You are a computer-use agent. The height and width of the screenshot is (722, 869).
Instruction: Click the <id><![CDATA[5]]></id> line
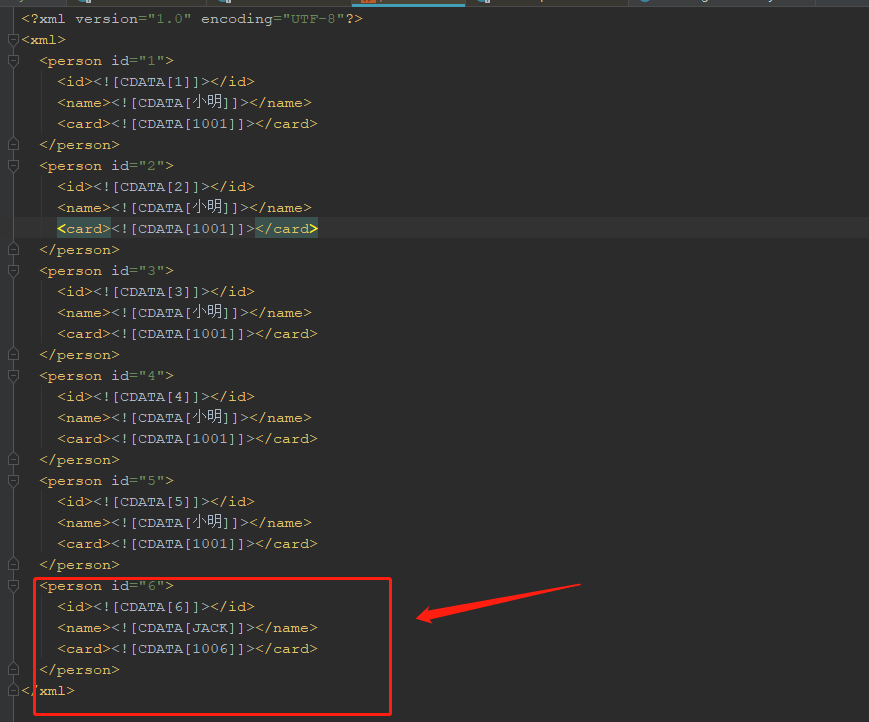[156, 502]
